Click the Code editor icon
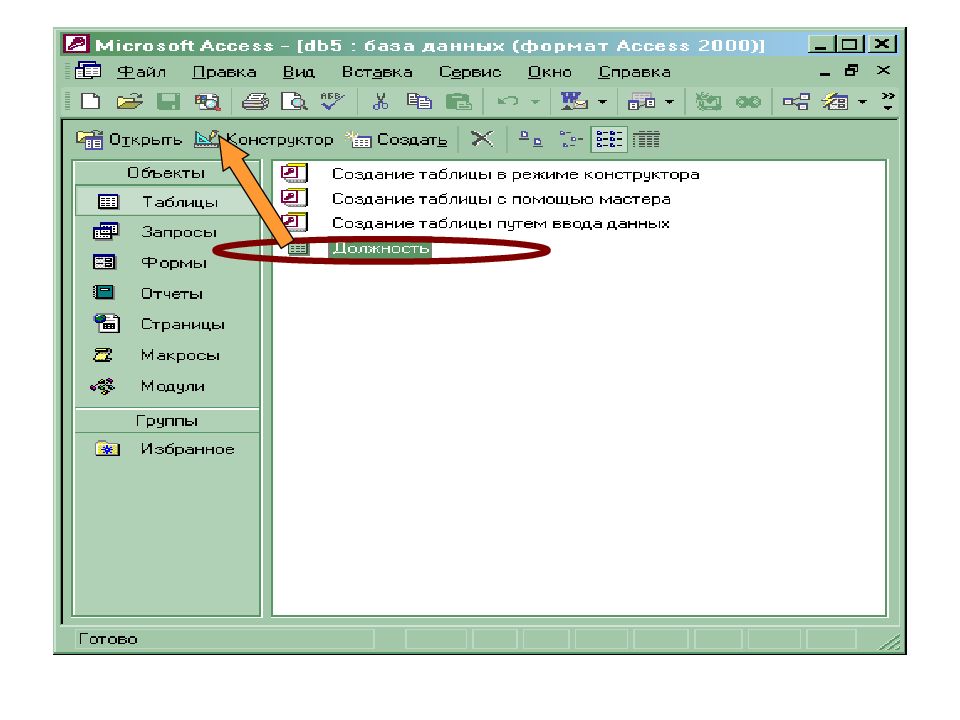 click(709, 101)
